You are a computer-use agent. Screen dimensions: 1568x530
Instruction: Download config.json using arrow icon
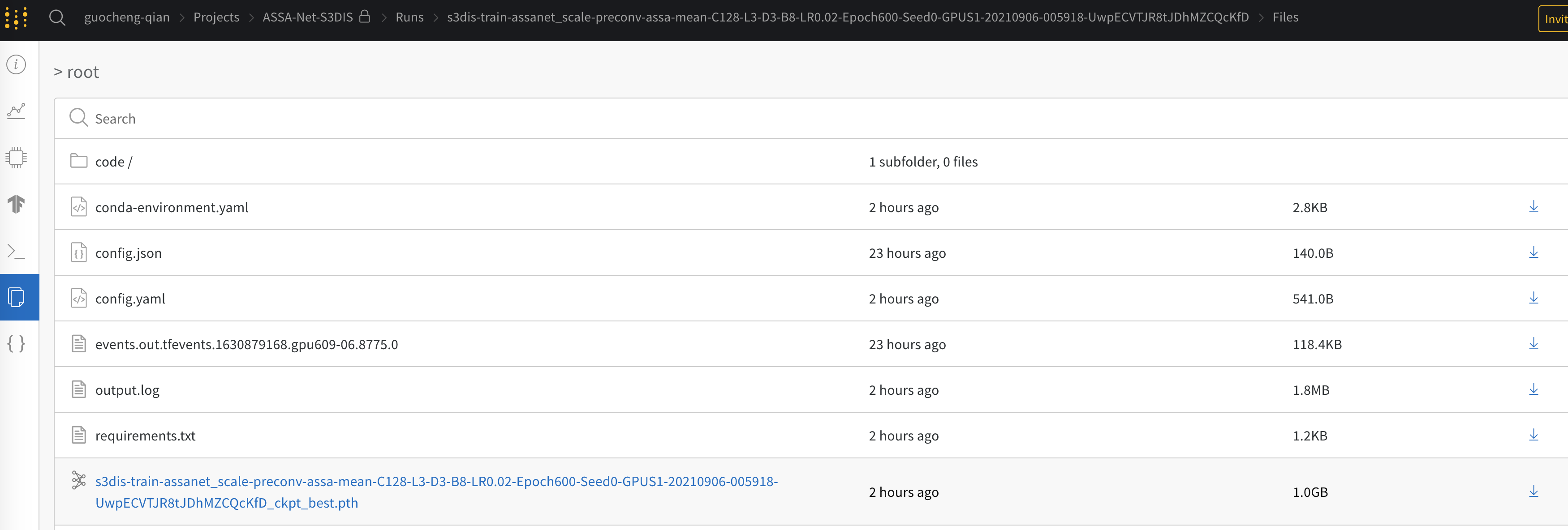coord(1534,252)
